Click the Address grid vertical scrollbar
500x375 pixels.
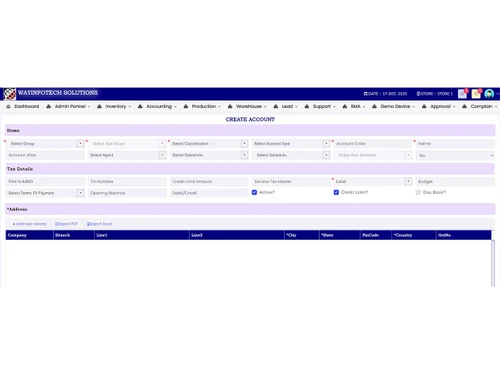click(x=493, y=263)
